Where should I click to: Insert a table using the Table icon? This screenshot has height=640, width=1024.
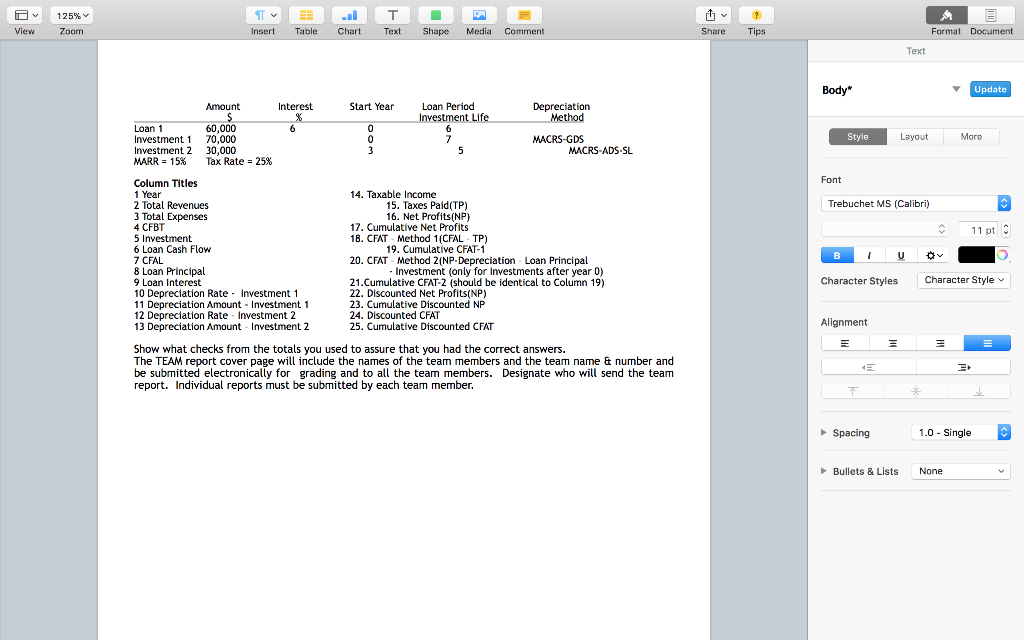click(305, 16)
